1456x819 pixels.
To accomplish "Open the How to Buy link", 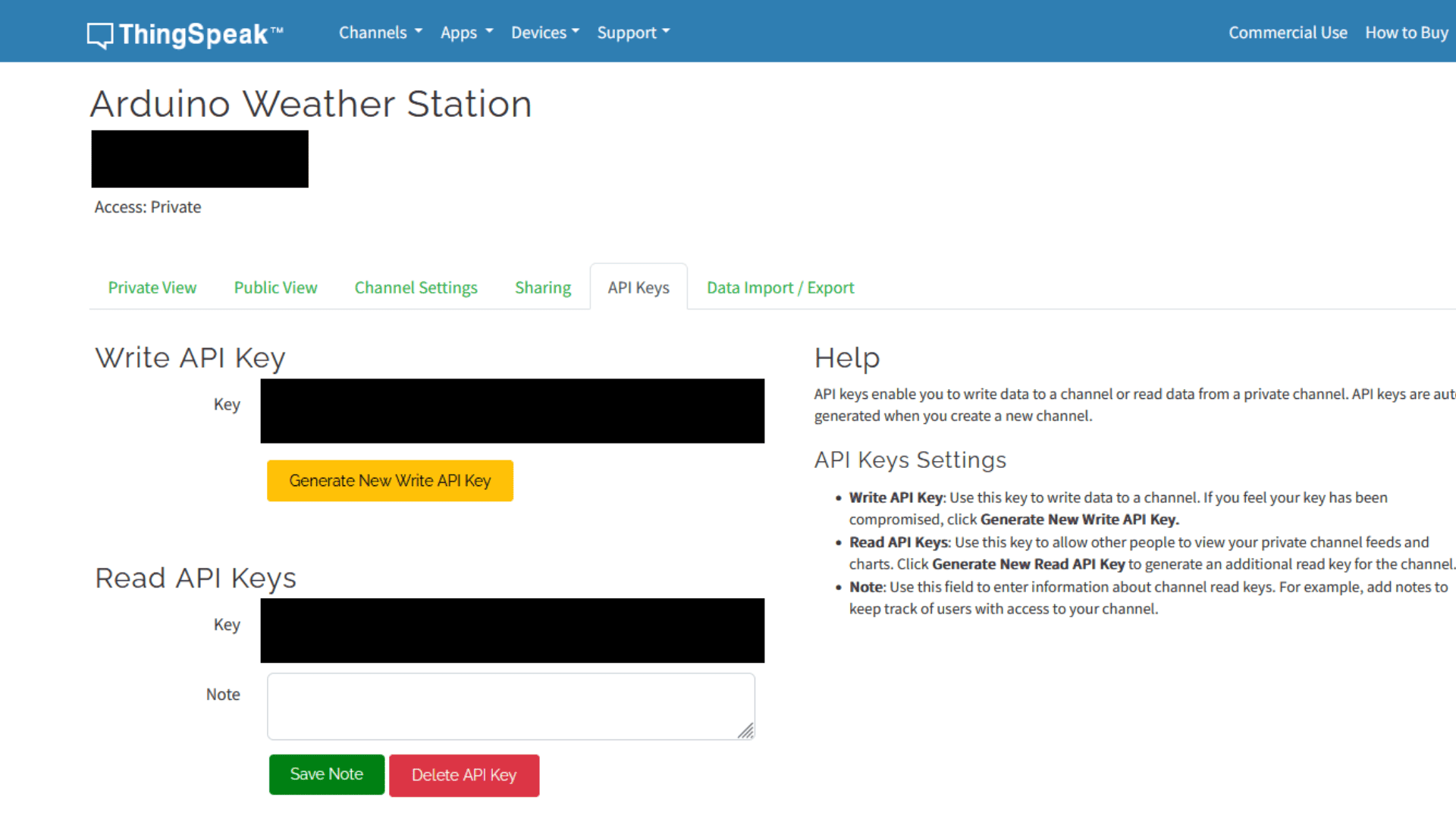I will click(x=1407, y=33).
